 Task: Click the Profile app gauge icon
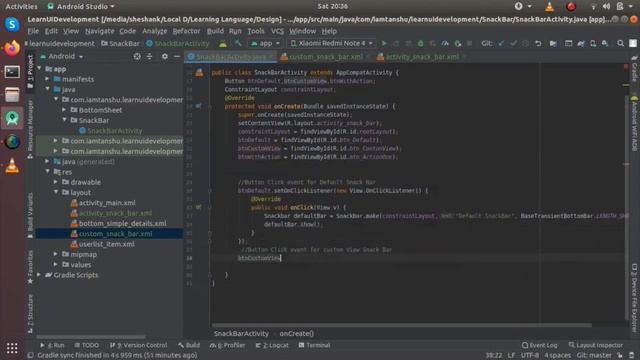tap(445, 43)
